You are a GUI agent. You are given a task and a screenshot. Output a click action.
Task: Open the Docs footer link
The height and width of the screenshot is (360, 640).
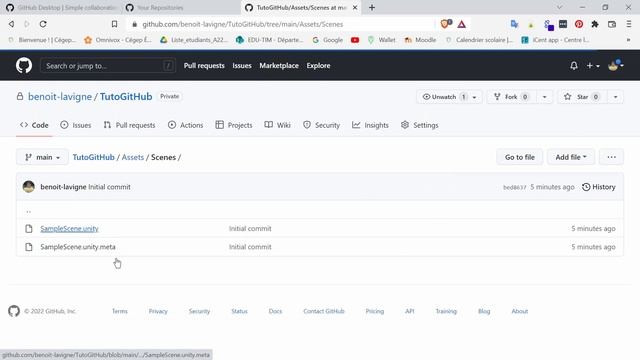point(275,311)
